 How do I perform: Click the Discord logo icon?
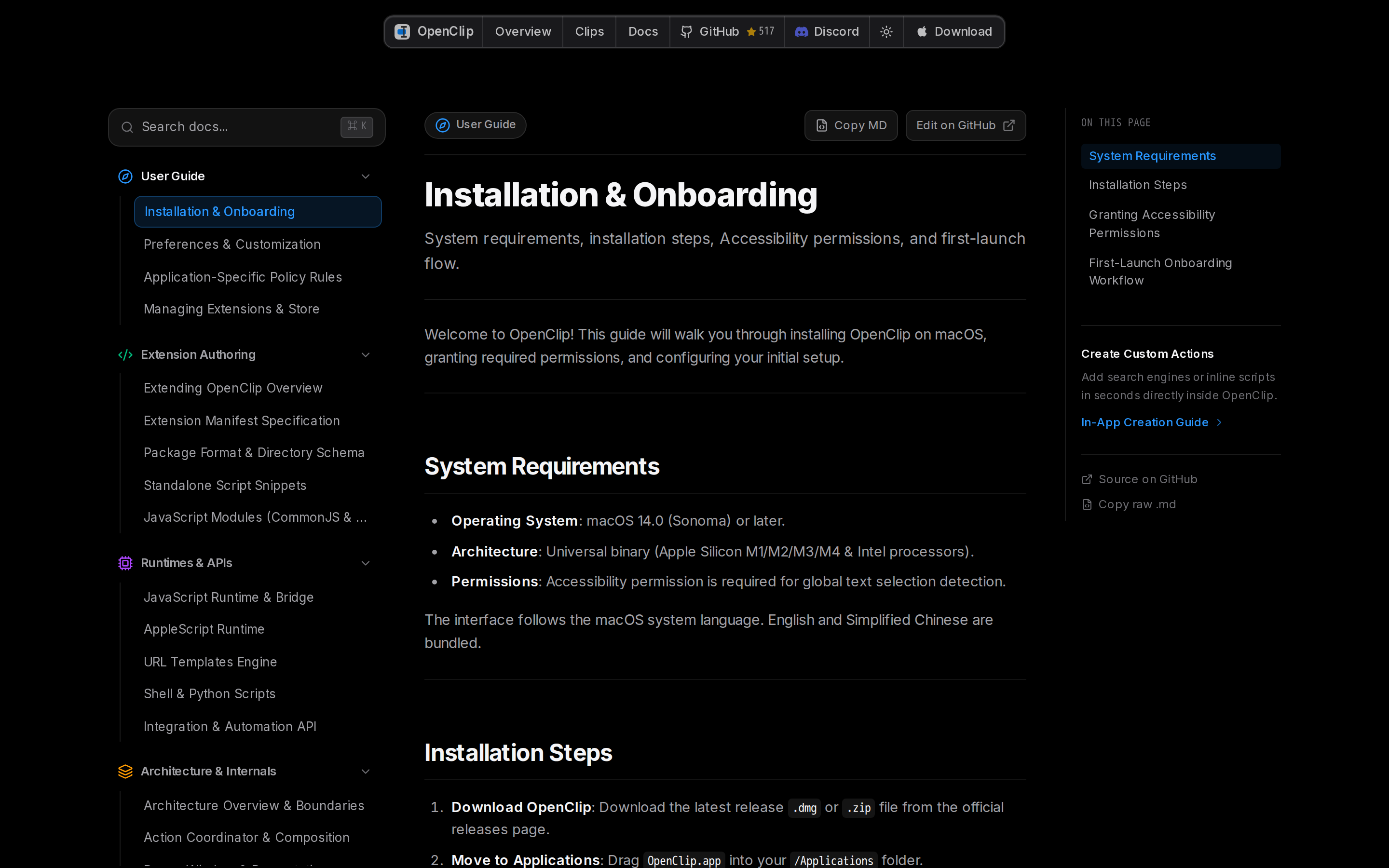(801, 31)
